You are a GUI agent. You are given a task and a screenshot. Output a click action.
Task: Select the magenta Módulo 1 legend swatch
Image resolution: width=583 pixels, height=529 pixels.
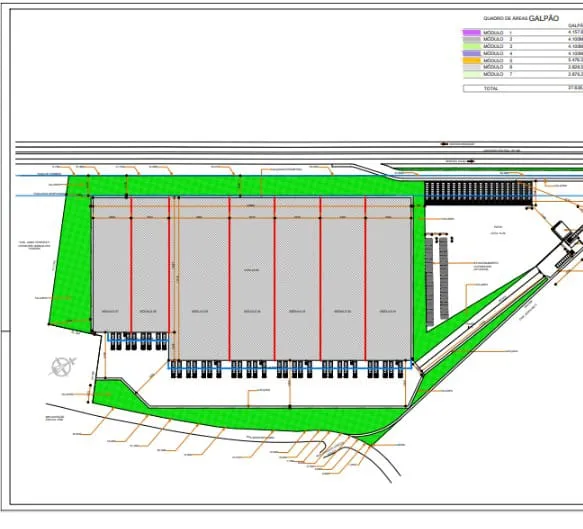472,33
